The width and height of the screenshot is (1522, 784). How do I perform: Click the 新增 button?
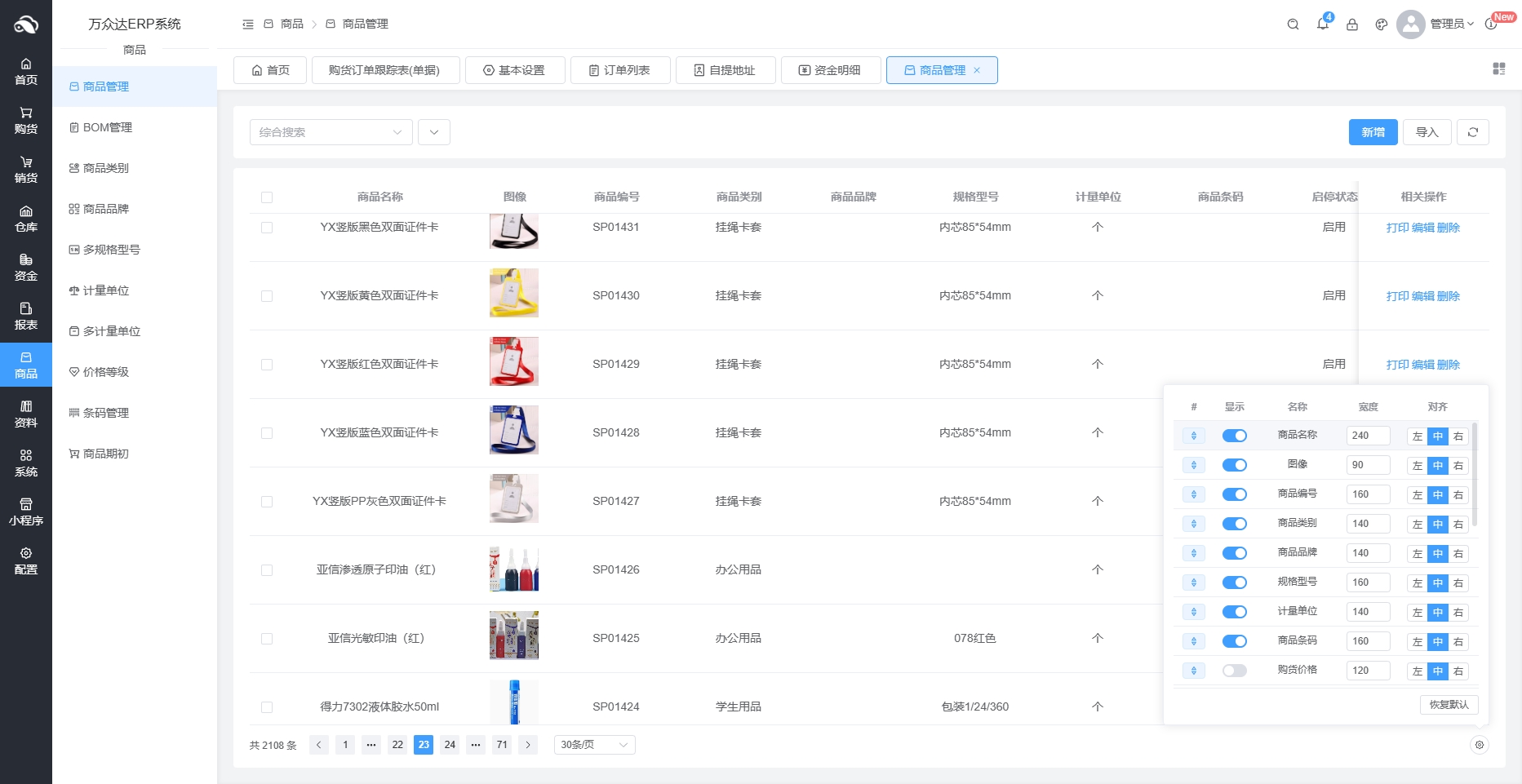1372,132
